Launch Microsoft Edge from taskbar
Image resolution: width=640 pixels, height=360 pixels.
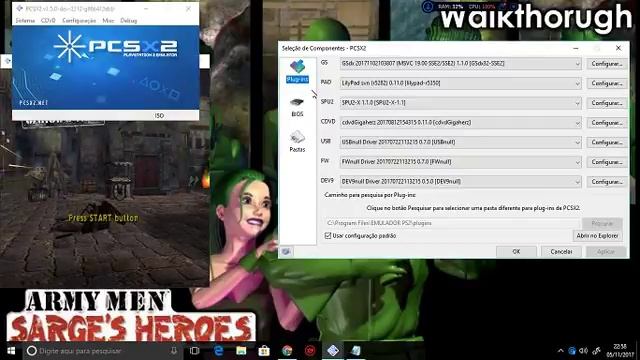218,351
